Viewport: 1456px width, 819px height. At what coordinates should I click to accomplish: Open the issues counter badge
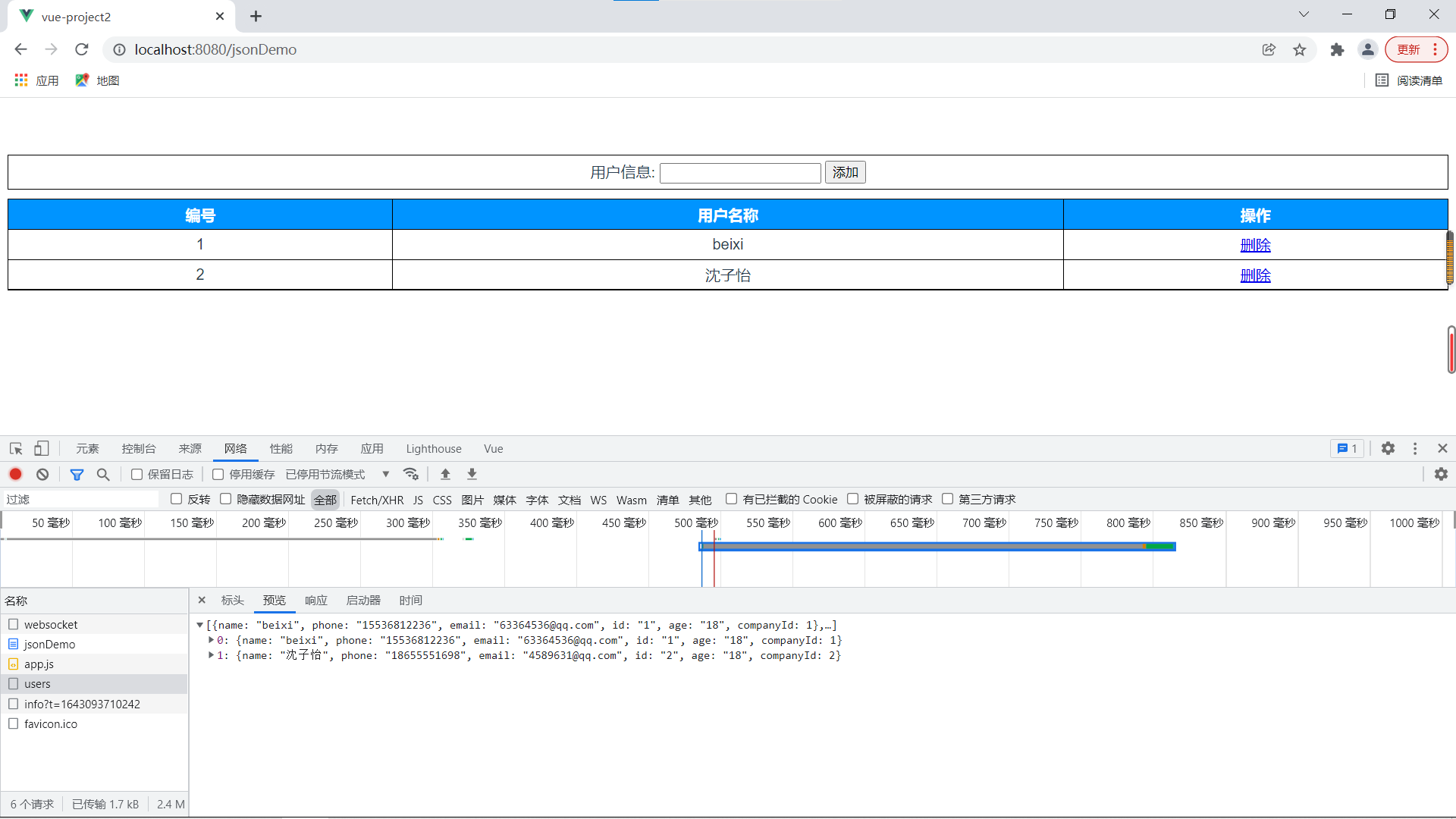[1347, 449]
